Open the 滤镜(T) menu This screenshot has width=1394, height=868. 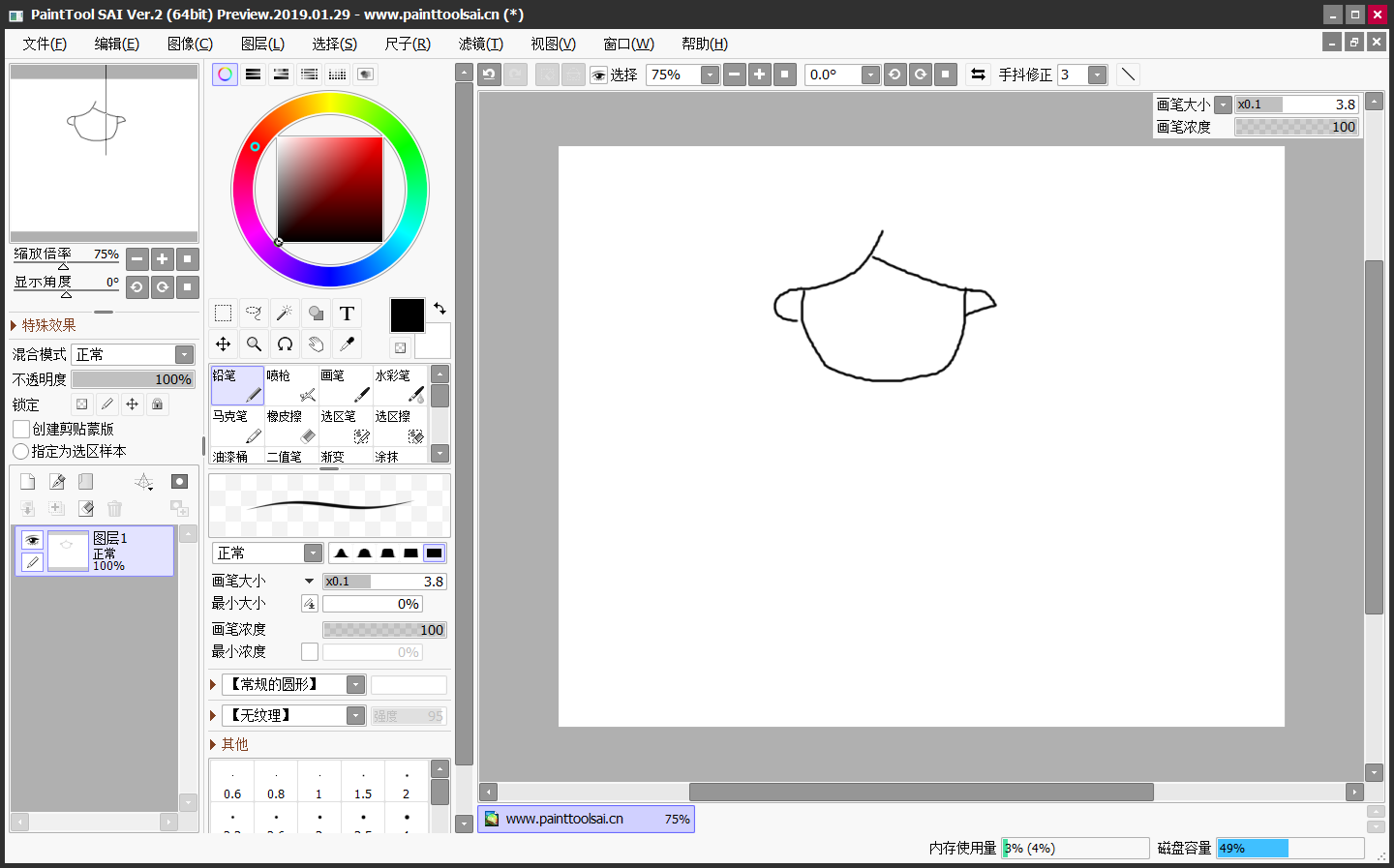[x=481, y=44]
